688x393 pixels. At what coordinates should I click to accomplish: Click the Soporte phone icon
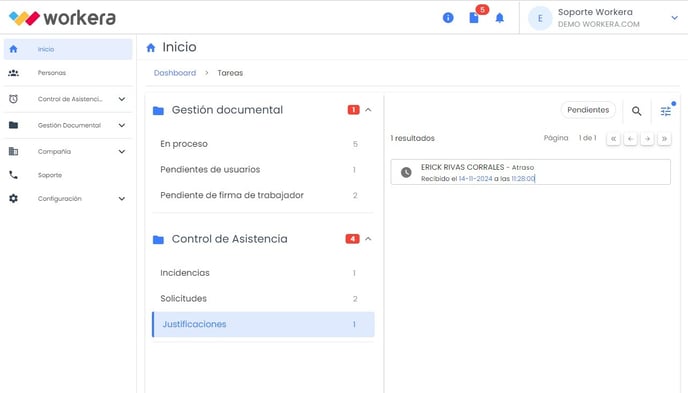14,175
